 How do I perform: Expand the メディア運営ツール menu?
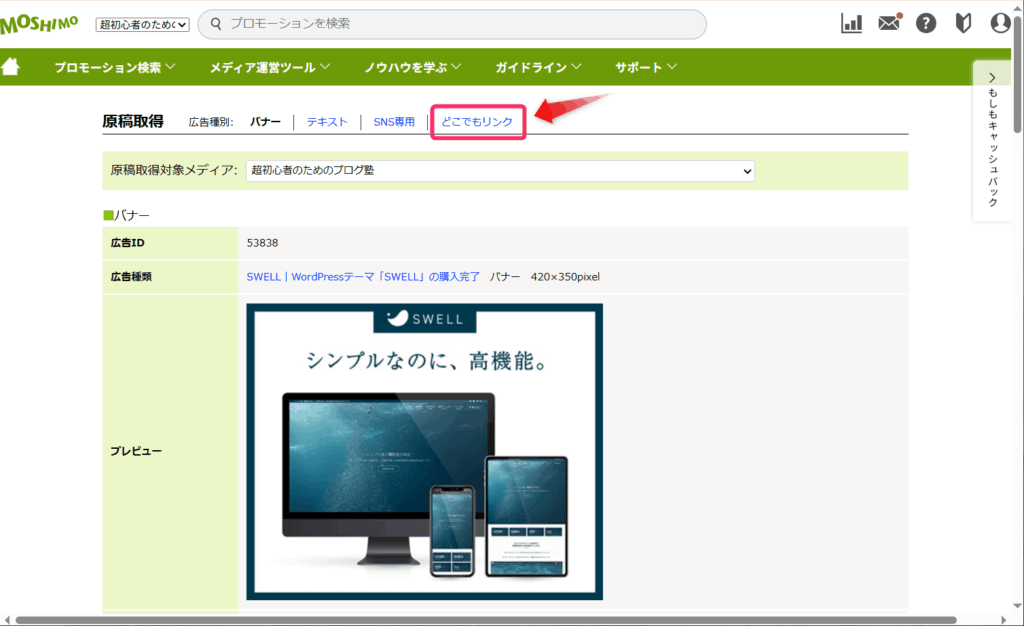[x=269, y=67]
